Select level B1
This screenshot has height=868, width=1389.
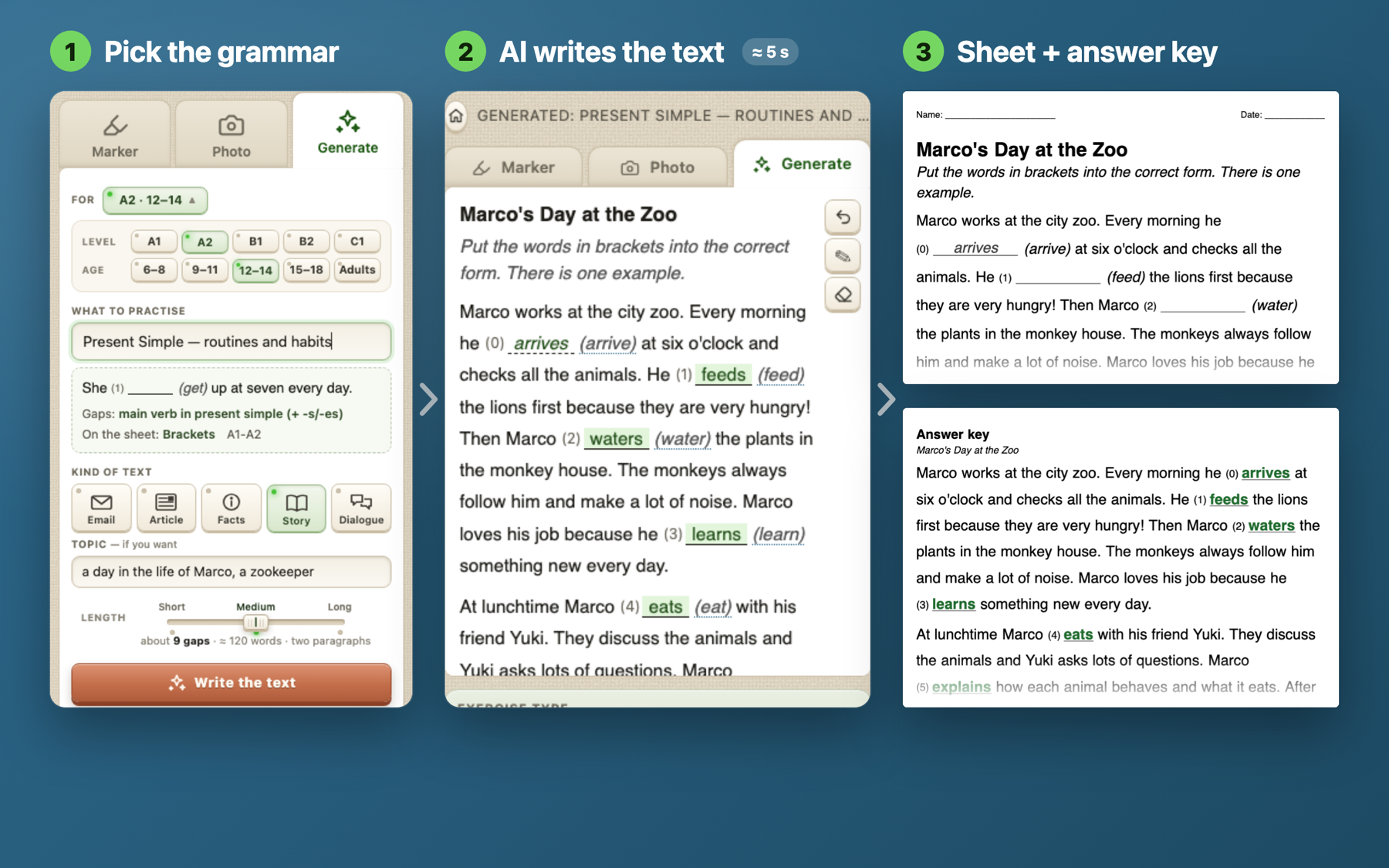255,241
